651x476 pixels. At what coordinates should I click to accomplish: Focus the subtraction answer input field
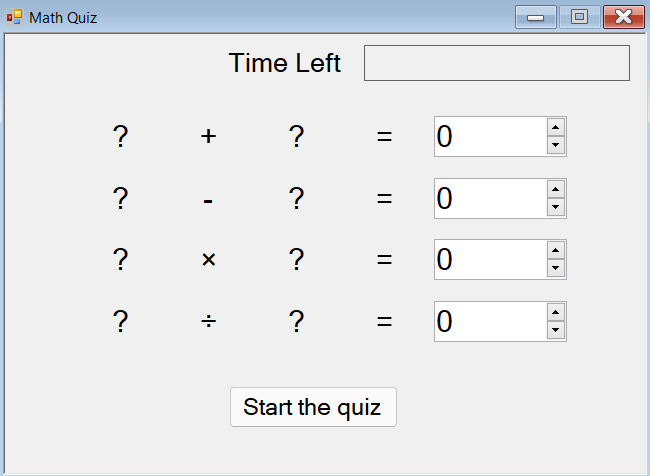(490, 199)
